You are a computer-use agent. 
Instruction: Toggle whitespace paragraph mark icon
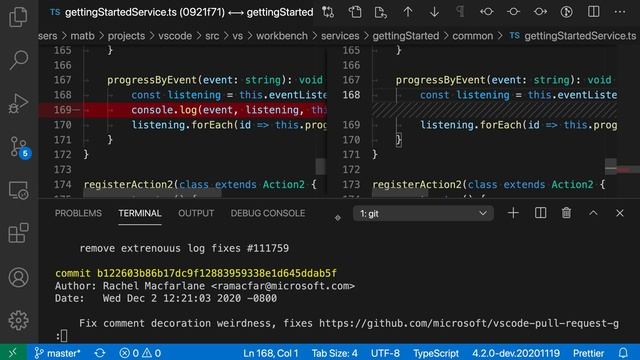pyautogui.click(x=460, y=12)
